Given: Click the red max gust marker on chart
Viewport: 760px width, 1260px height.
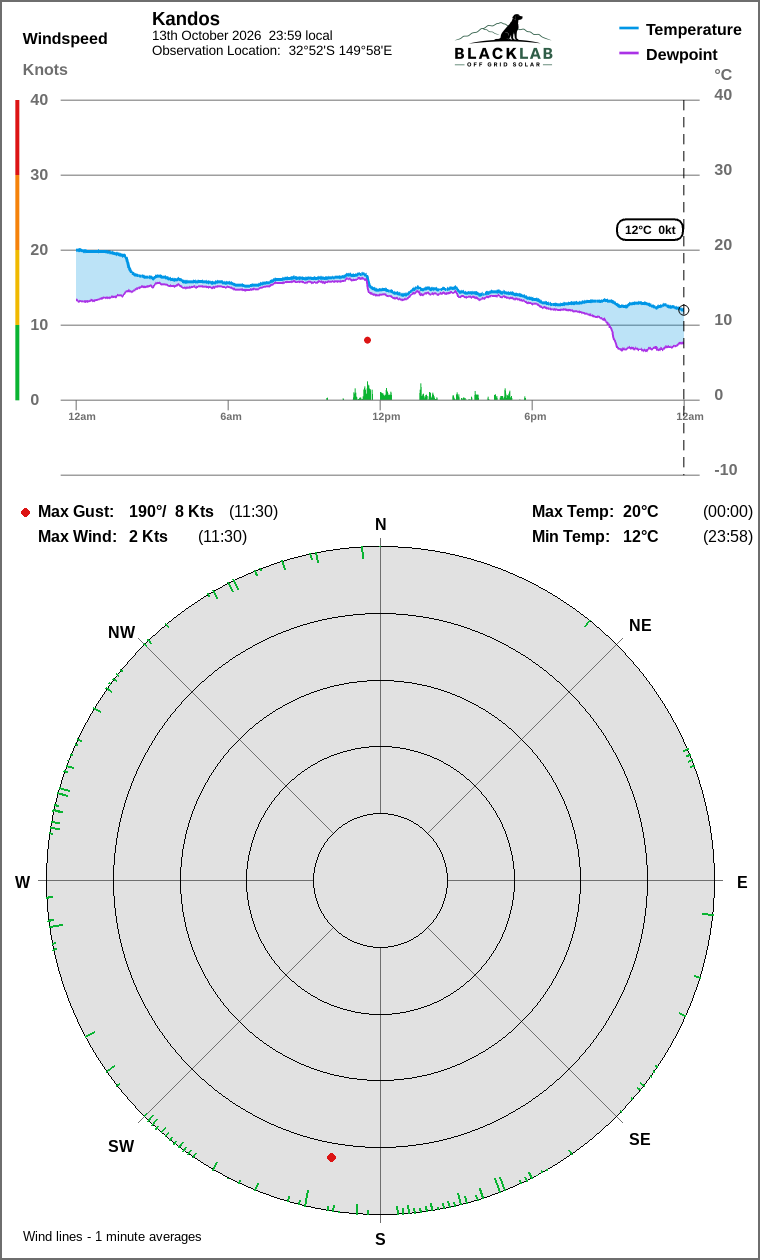Looking at the screenshot, I should point(367,340).
